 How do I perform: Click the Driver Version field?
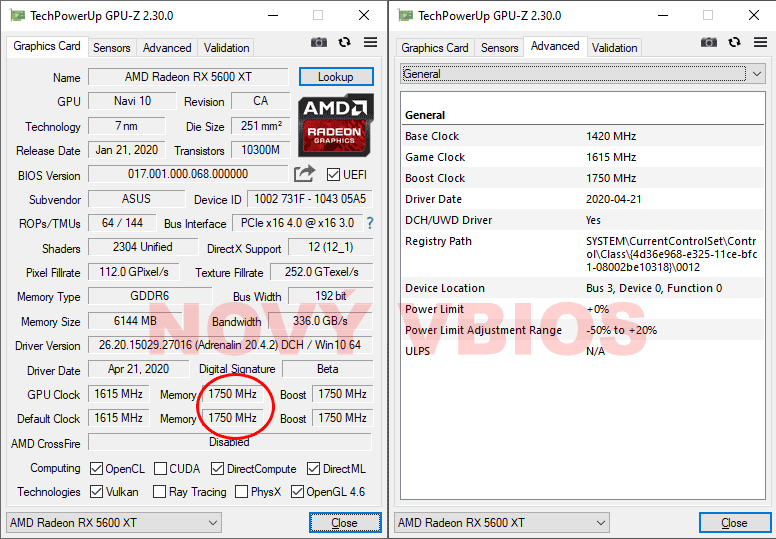(x=230, y=345)
